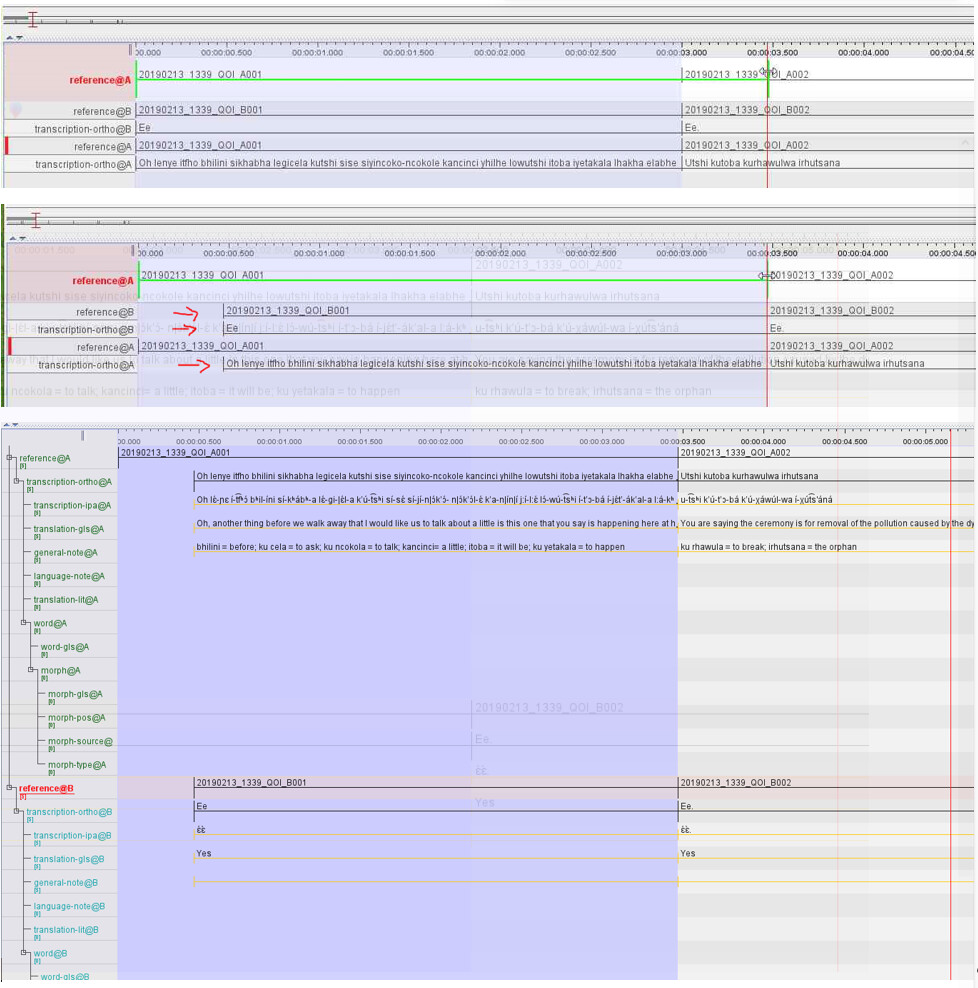Screen dimensions: 978x988
Task: Click the zoom slider above the top timeline
Action: tap(33, 19)
